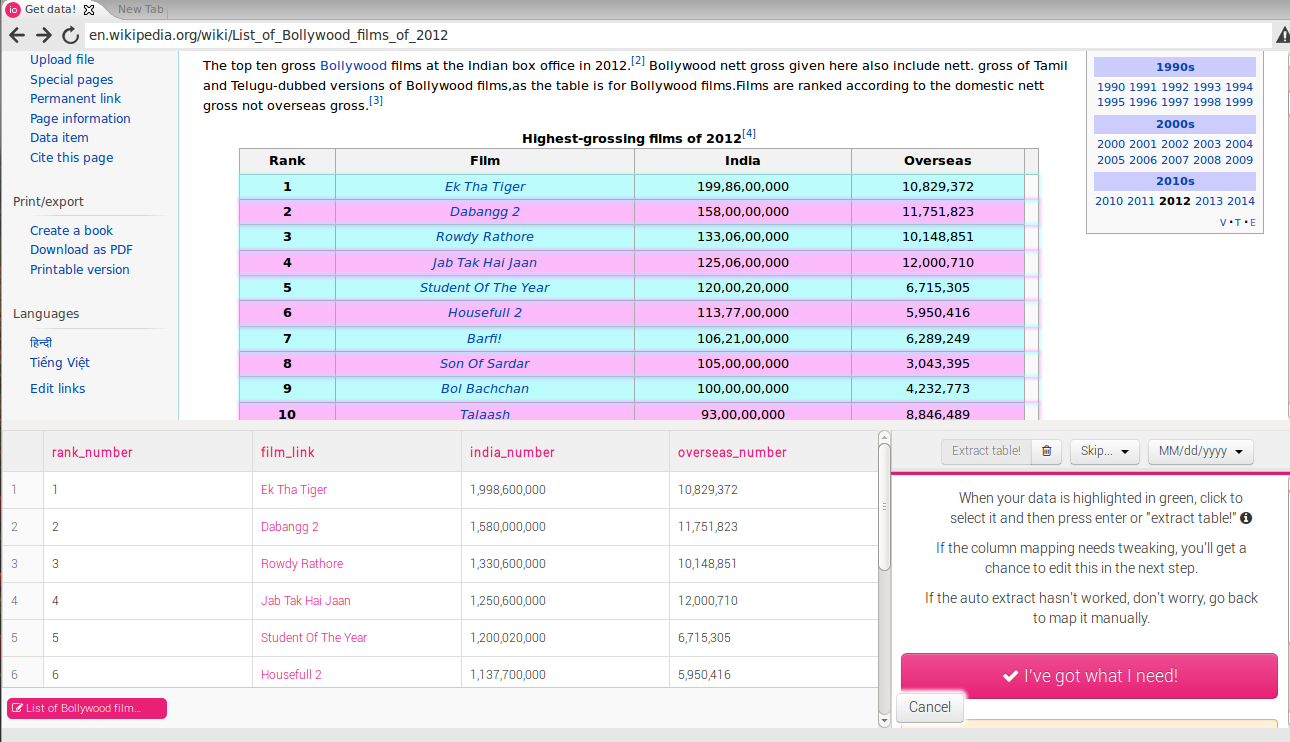
Task: Click Rowdy Rathore in extracted data
Action: pos(302,564)
